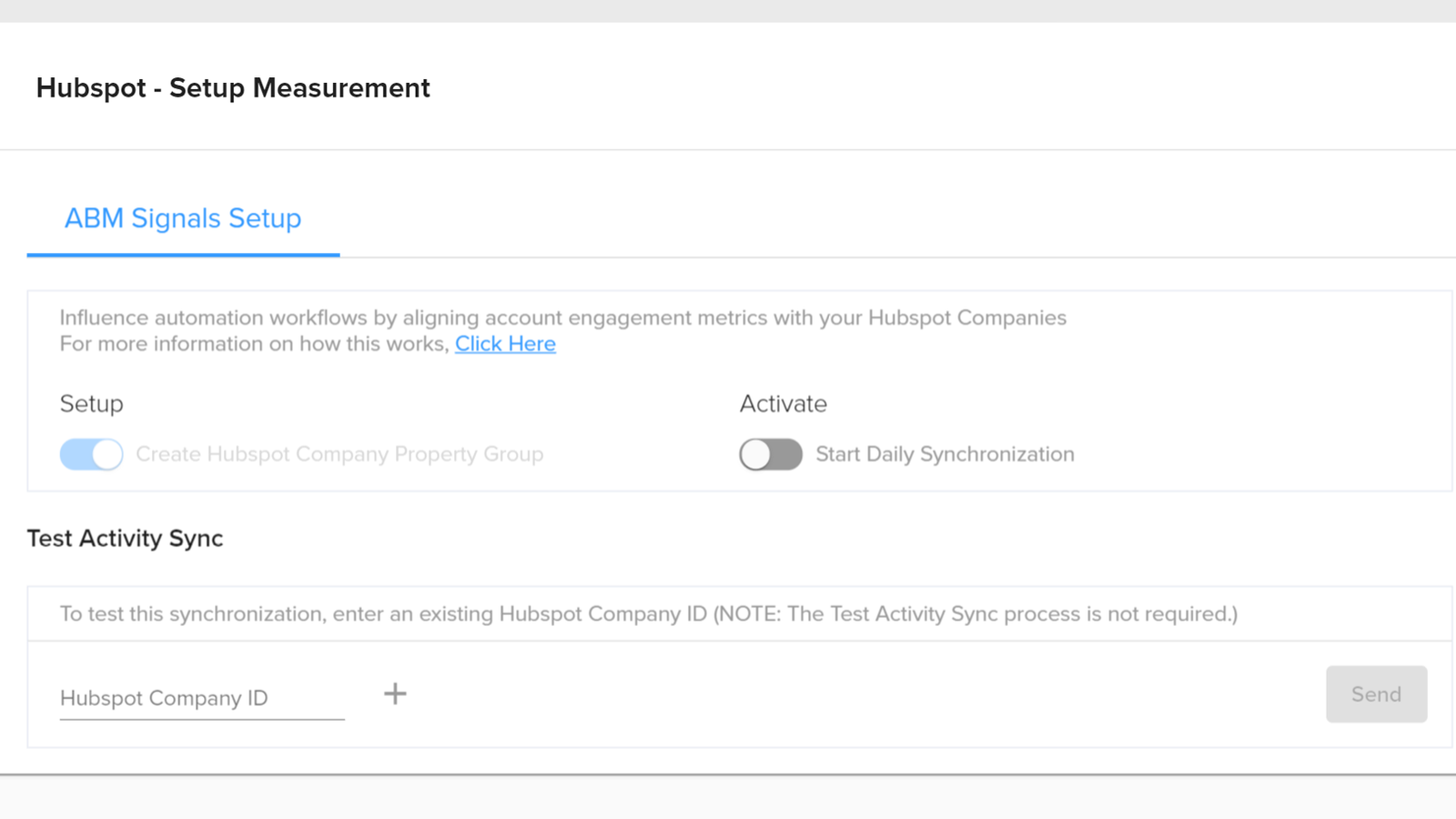Viewport: 1456px width, 819px height.
Task: Click the Activate section heading
Action: coord(783,404)
